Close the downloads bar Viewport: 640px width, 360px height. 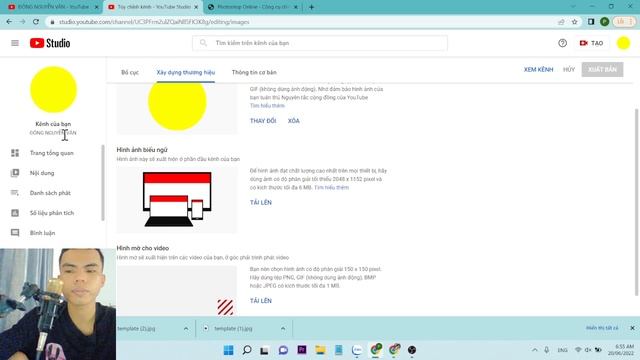(x=632, y=328)
